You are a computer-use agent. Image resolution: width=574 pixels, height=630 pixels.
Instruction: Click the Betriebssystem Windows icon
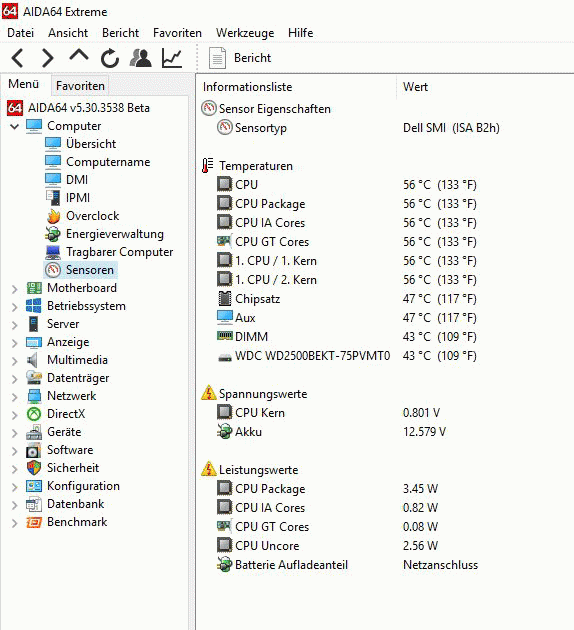coord(34,306)
